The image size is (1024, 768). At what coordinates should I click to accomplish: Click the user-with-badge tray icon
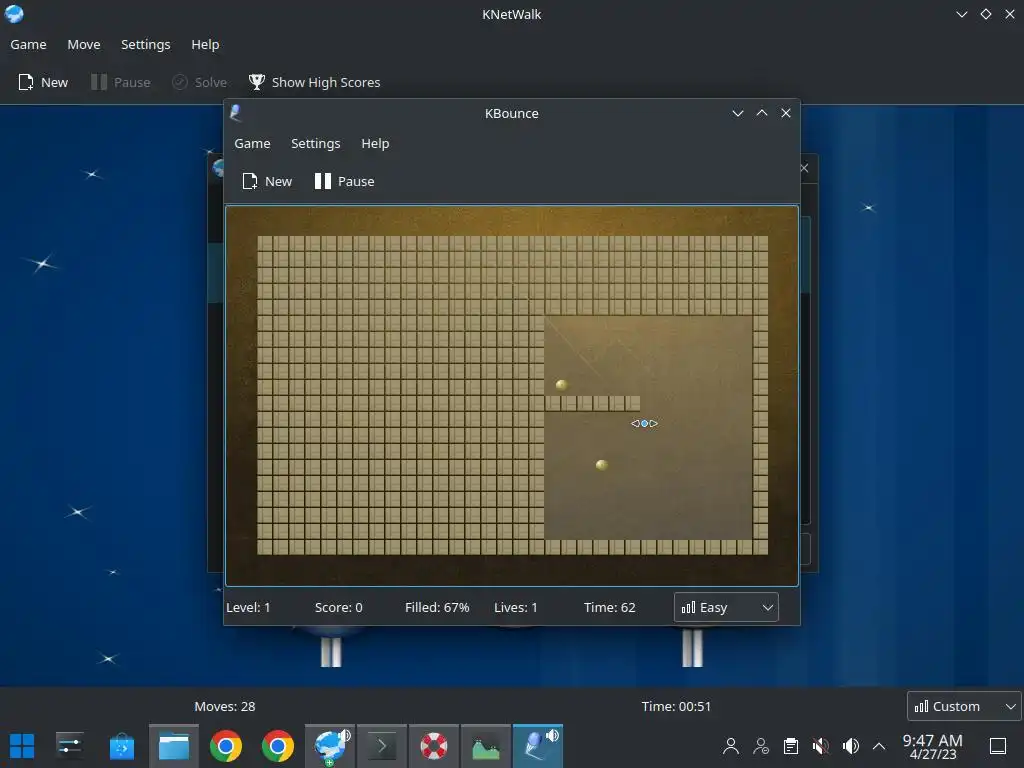761,746
